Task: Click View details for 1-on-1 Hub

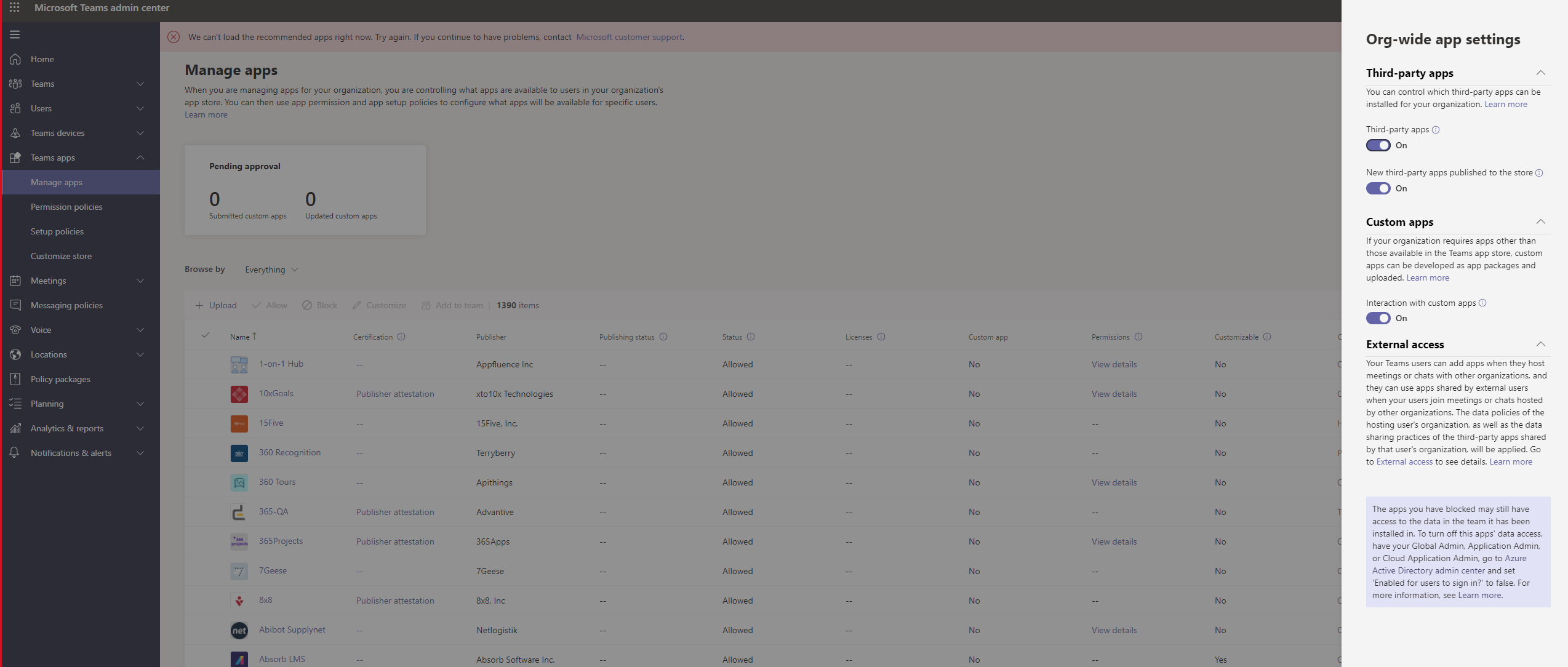Action: pos(1114,364)
